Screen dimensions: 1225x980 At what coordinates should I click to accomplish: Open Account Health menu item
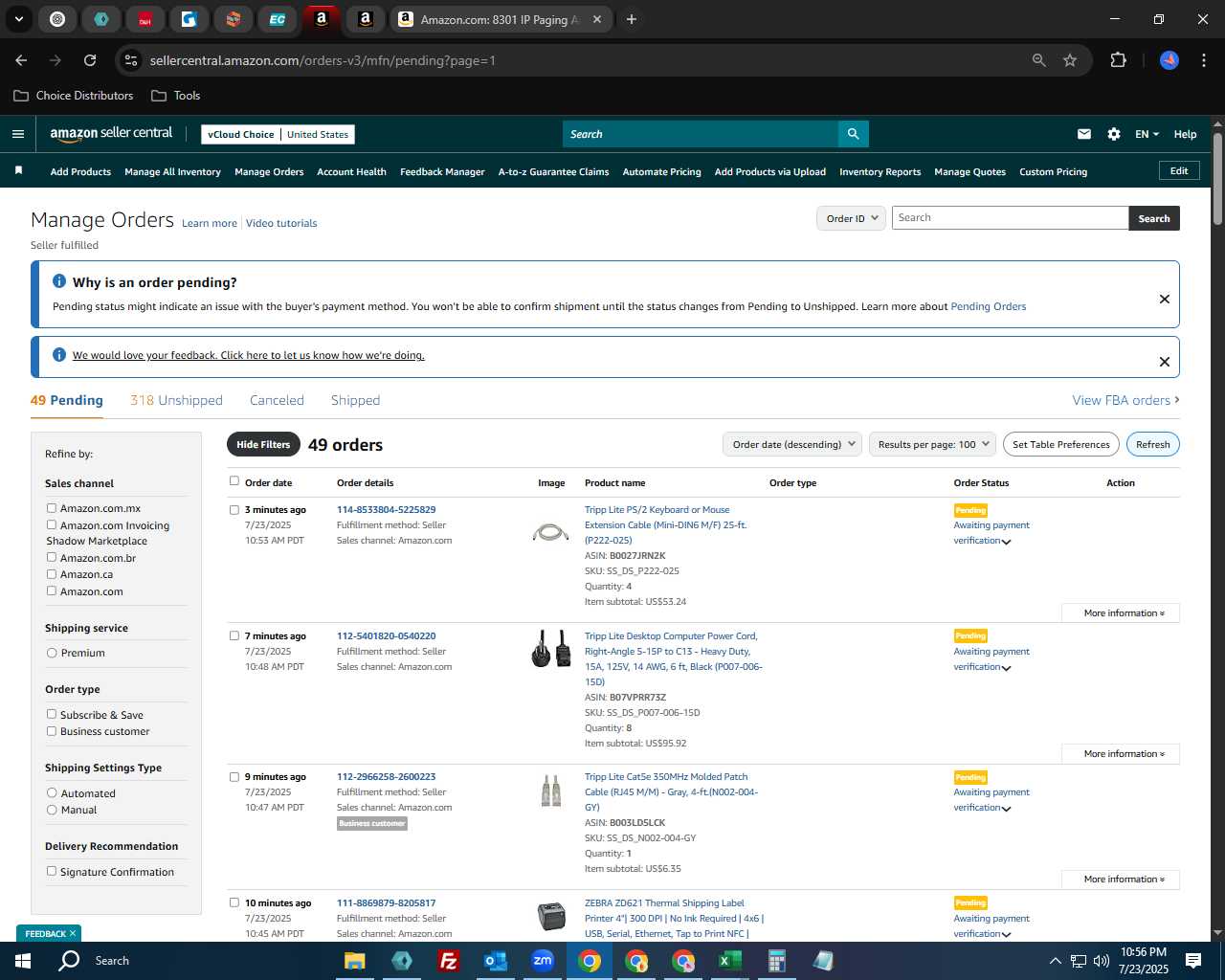click(x=351, y=172)
